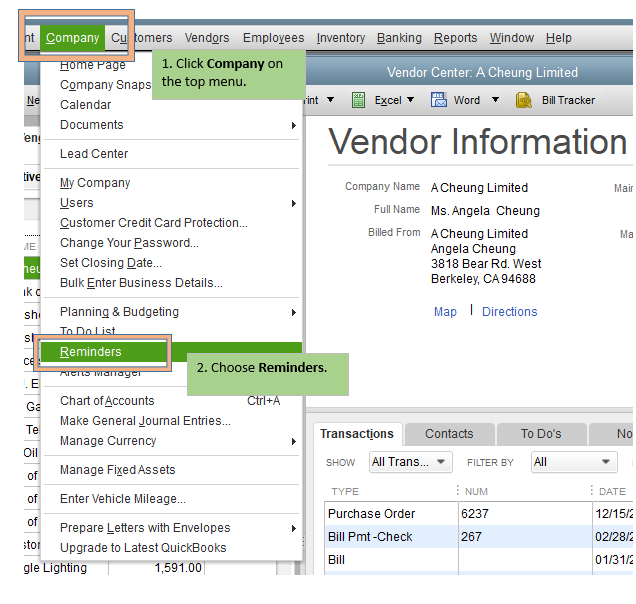636x604 pixels.
Task: Switch to the To Do's tab
Action: point(541,434)
